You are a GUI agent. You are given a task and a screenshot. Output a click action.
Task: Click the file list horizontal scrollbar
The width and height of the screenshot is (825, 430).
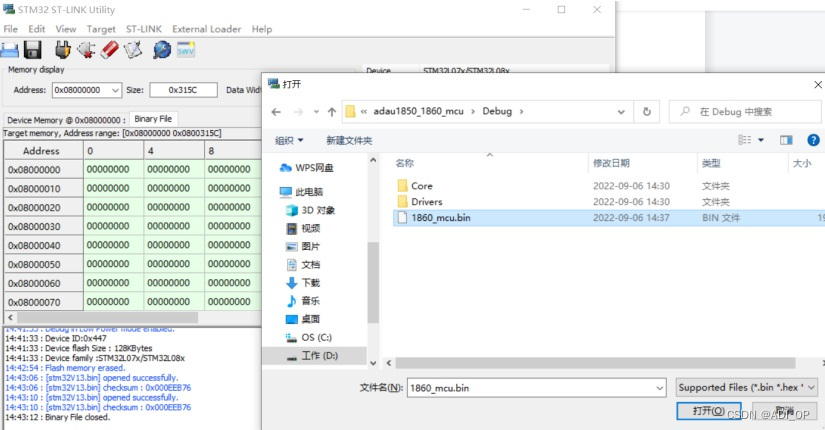595,363
